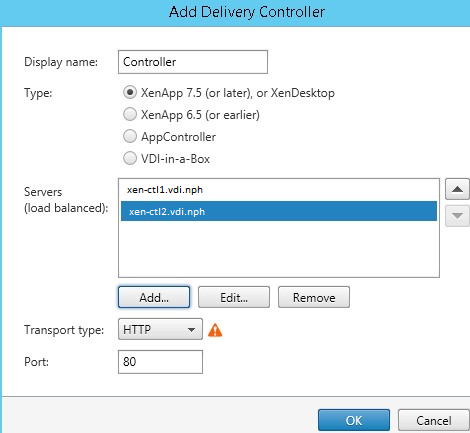Click Add... to add a server
The height and width of the screenshot is (433, 470).
point(154,297)
